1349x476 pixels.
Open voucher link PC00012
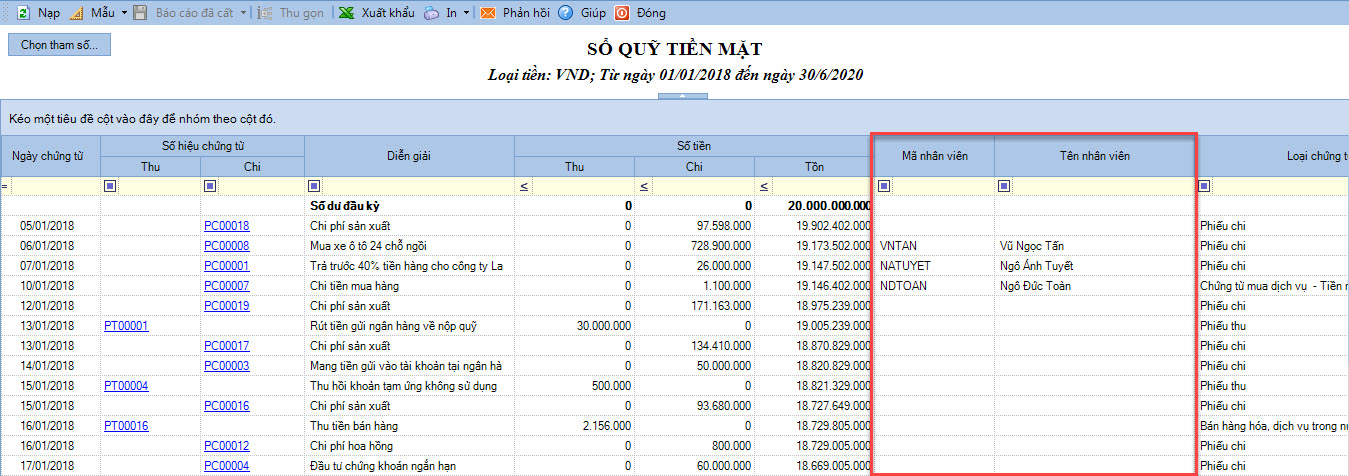pos(227,446)
